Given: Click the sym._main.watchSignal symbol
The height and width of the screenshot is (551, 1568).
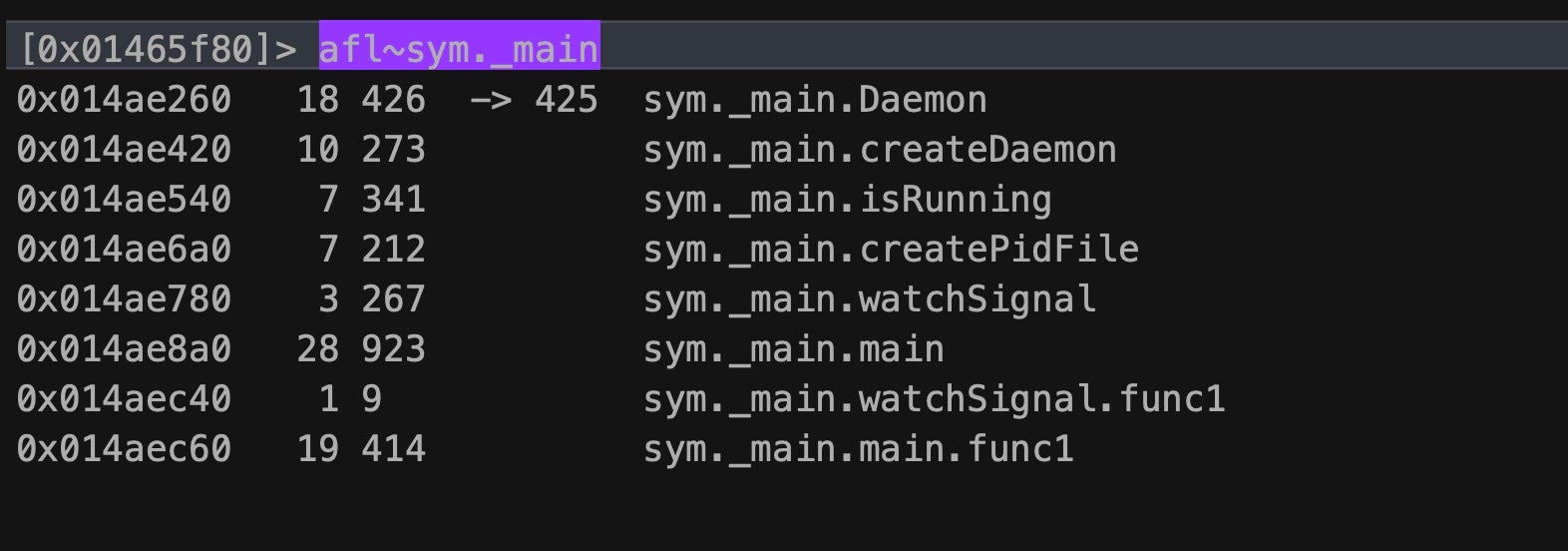Looking at the screenshot, I should click(x=869, y=299).
